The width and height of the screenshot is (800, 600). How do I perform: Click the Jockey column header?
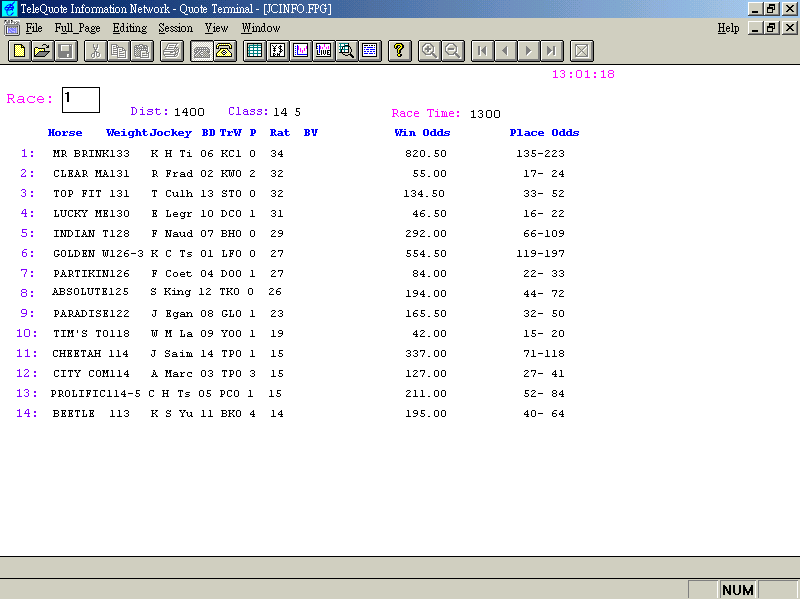[x=171, y=133]
